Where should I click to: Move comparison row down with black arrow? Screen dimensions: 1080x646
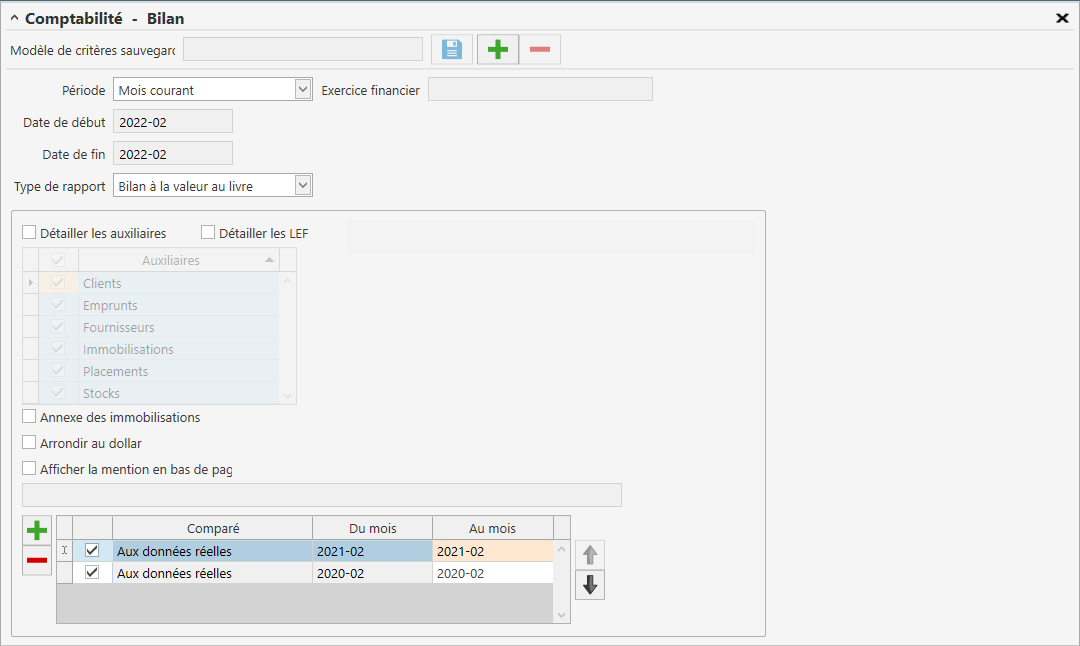590,585
